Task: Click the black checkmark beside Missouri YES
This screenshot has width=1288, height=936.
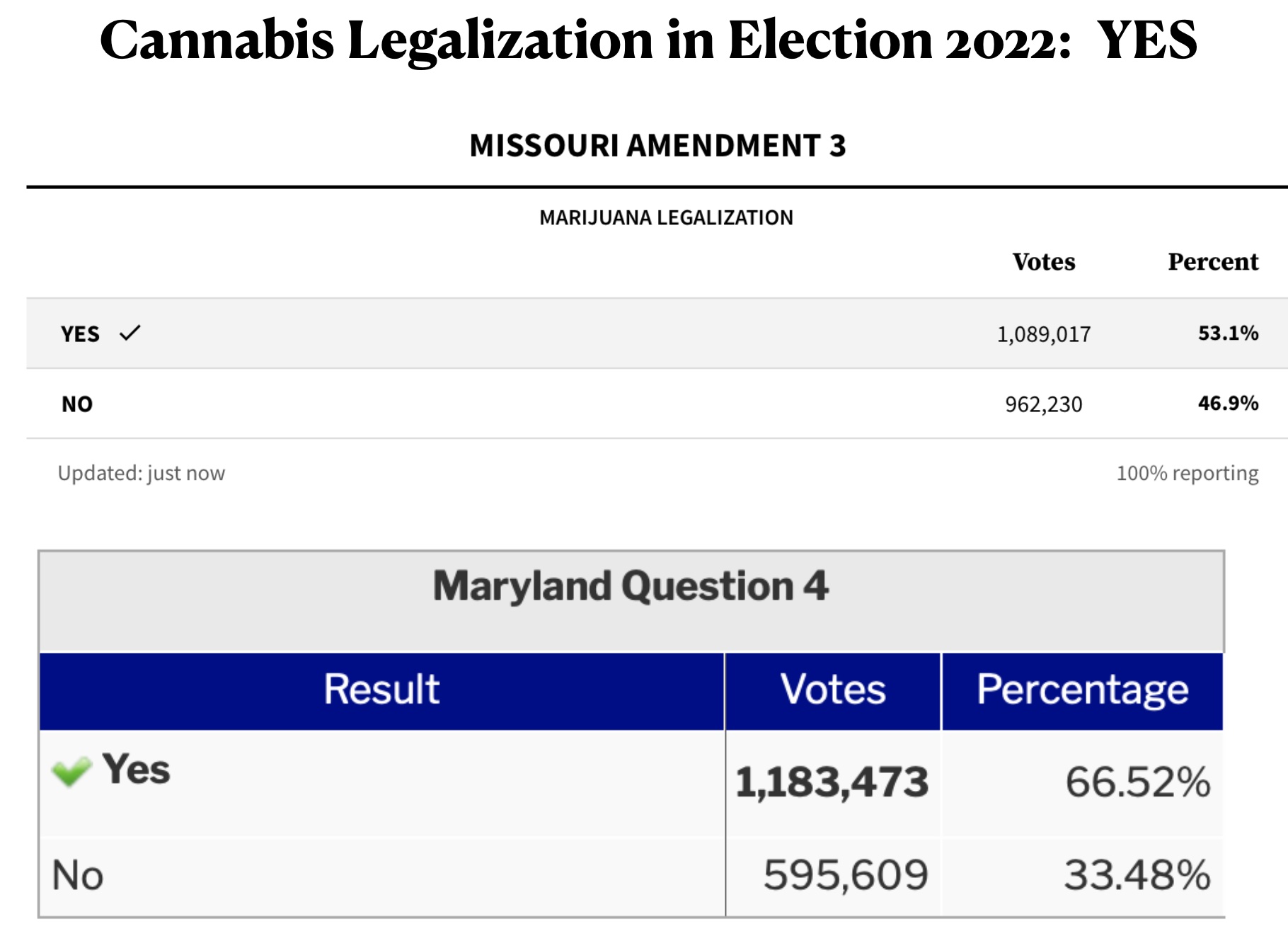Action: click(130, 333)
